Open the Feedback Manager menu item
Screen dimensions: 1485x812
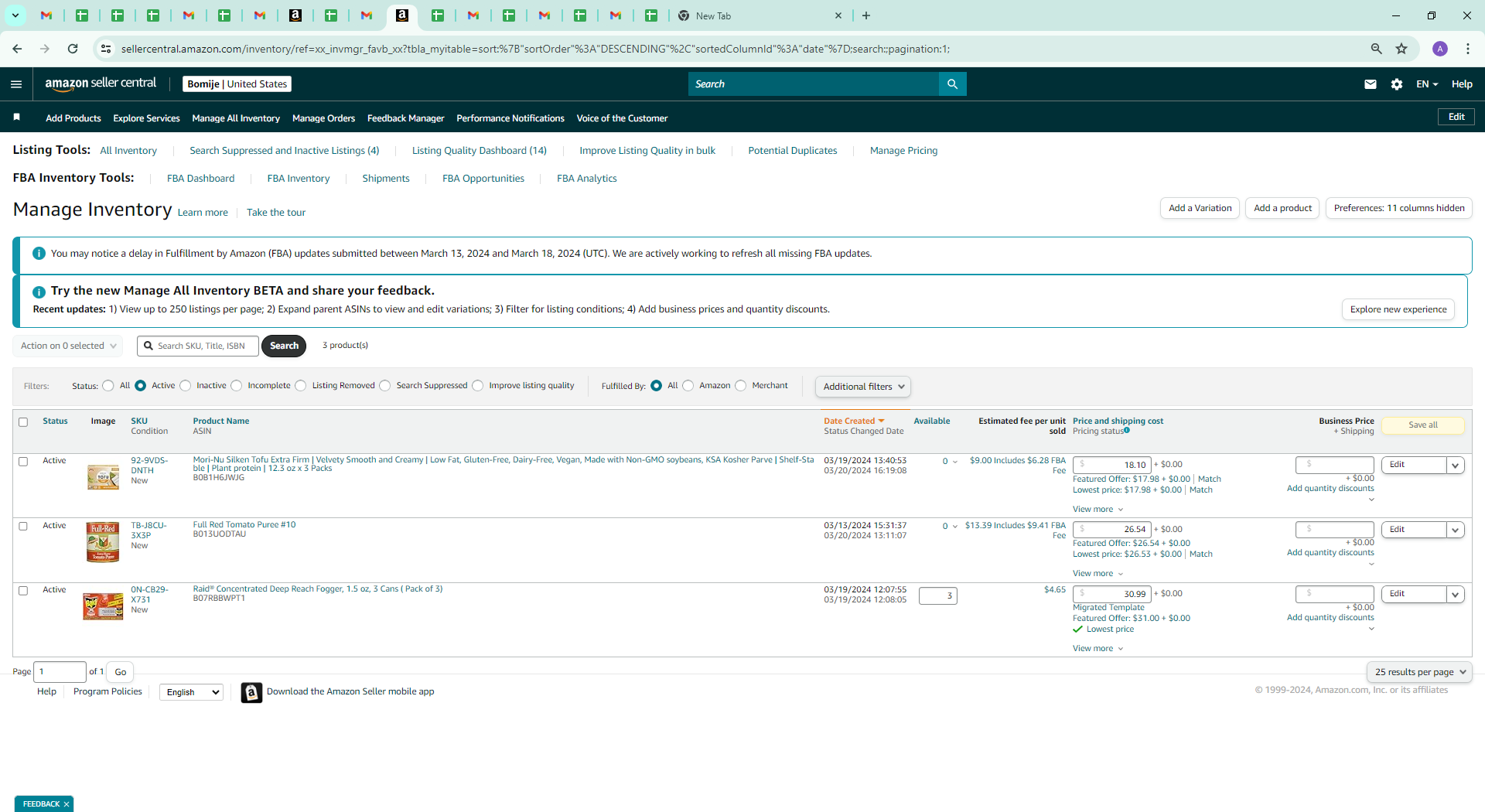tap(405, 118)
